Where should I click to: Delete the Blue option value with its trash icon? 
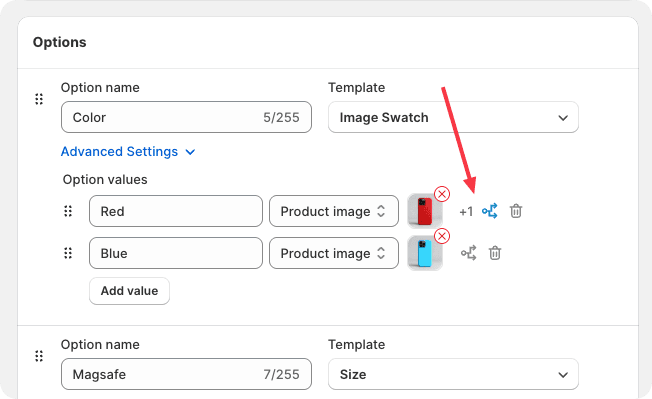point(495,253)
